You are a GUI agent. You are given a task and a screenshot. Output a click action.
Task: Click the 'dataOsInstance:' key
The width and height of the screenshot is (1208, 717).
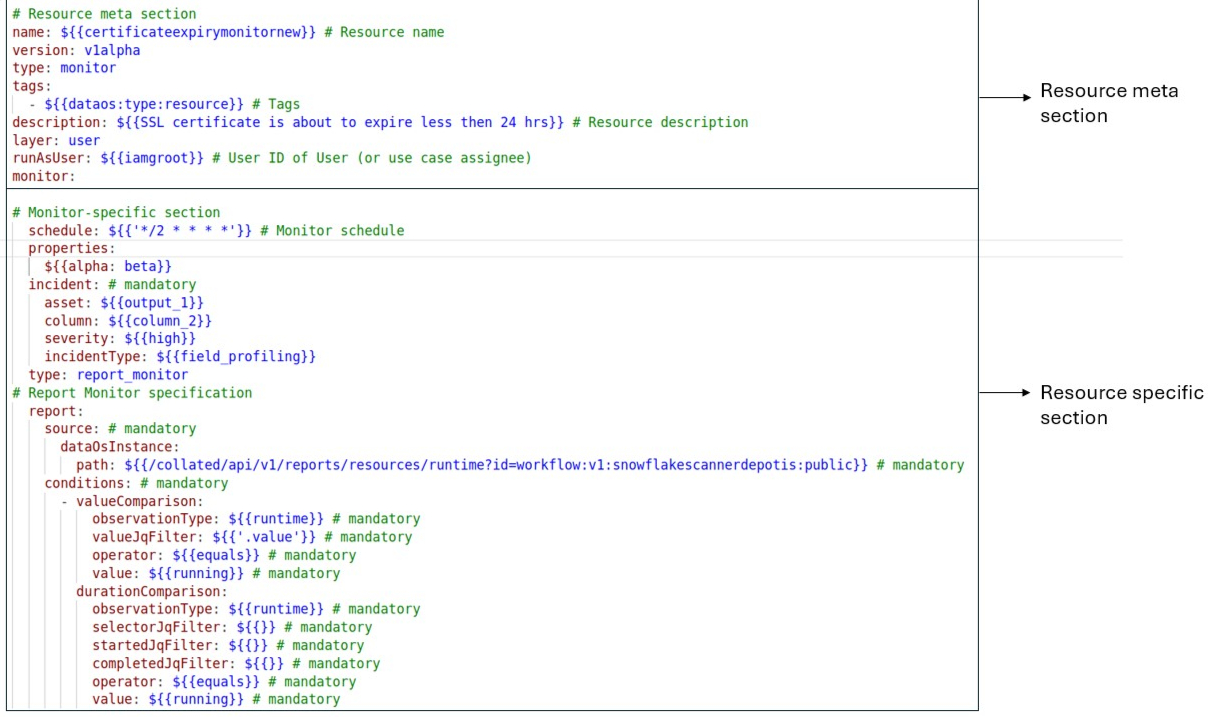[120, 446]
